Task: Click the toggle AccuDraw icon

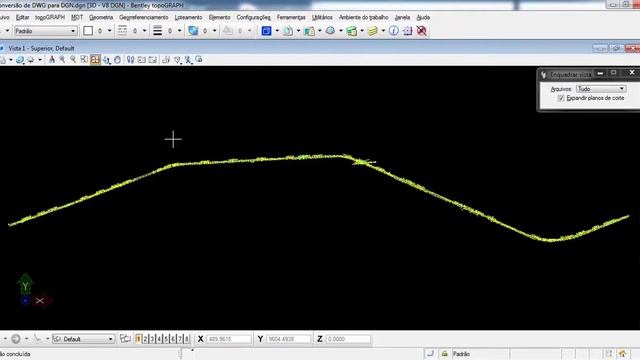Action: 407,31
